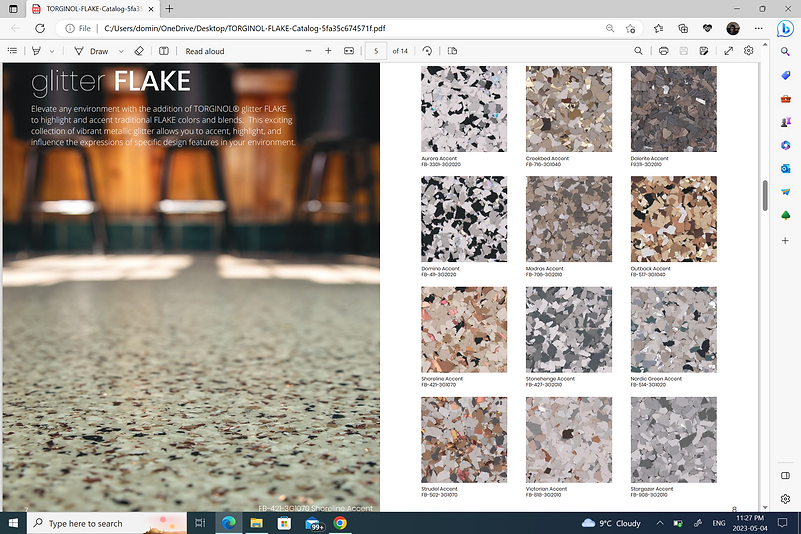Click the Aurora Accent flake swatch
Viewport: 801px width, 534px height.
(x=464, y=108)
